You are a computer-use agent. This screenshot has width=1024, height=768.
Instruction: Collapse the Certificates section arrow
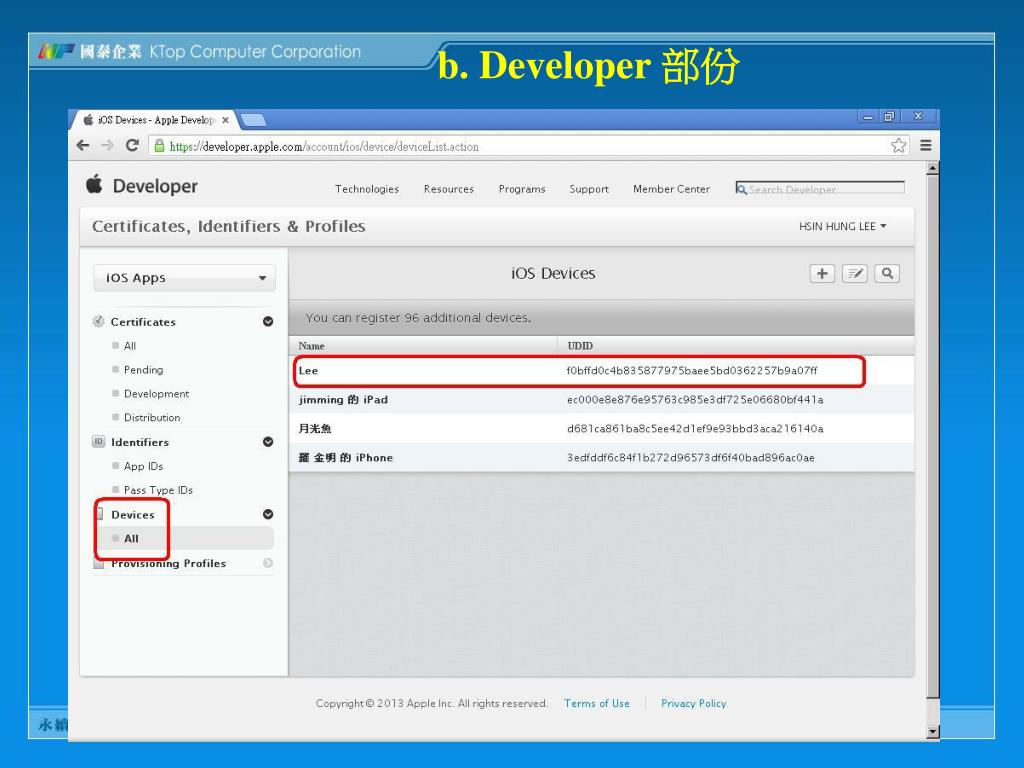click(268, 321)
